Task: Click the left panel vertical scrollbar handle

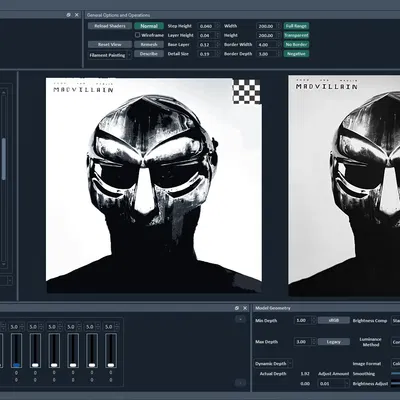Action: 4,159
